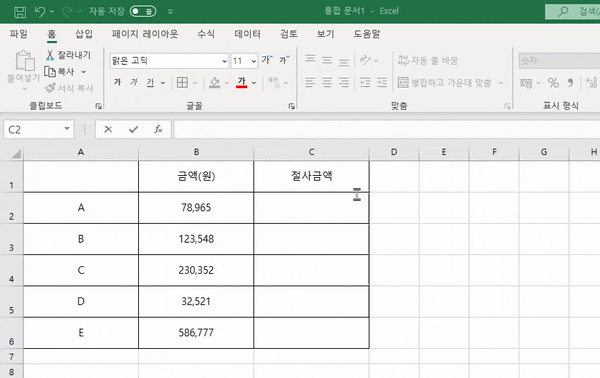This screenshot has width=600, height=378.
Task: Open the 파일 tab
Action: click(x=18, y=34)
